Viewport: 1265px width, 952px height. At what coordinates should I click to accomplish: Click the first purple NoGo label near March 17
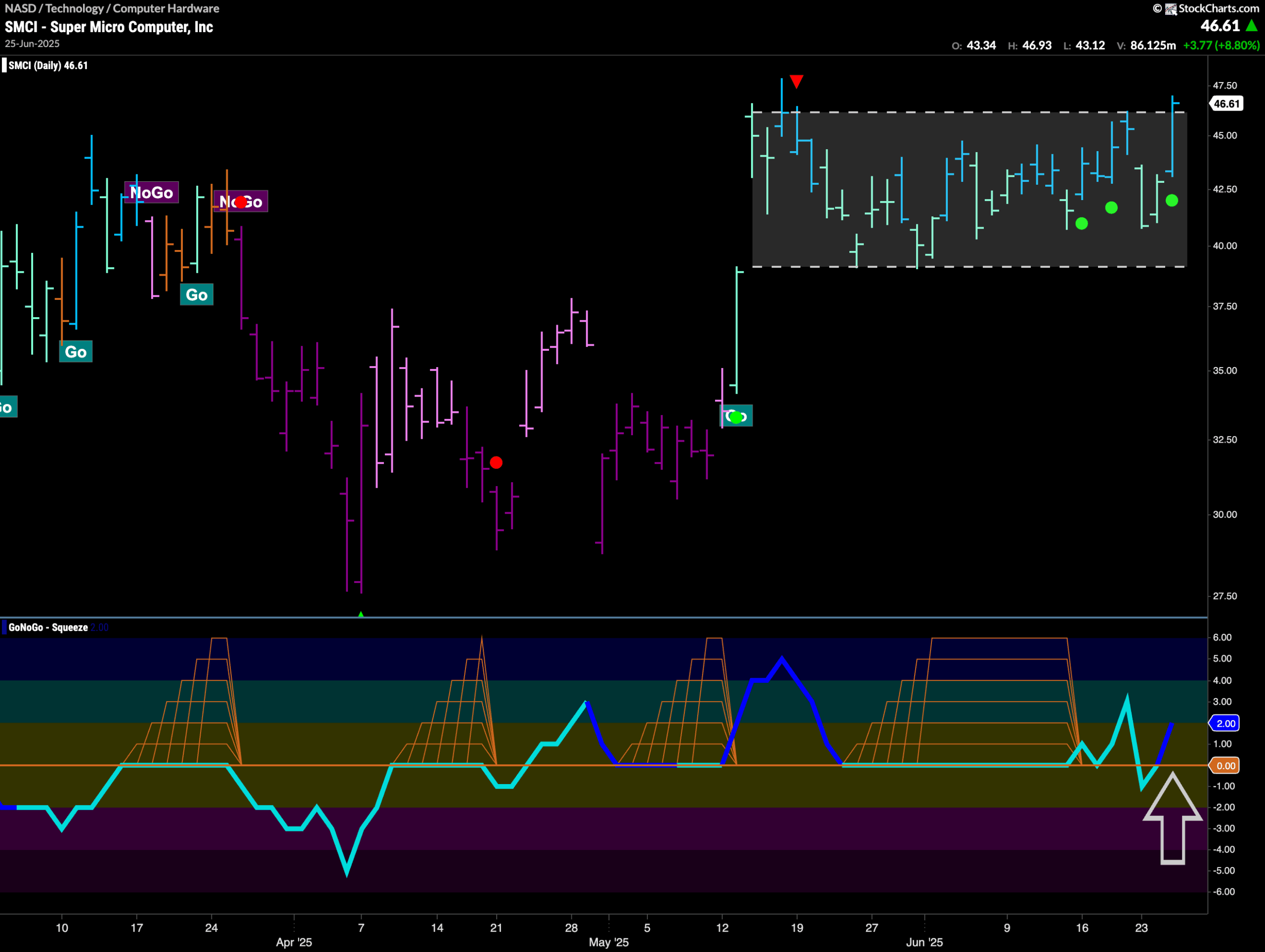[152, 192]
